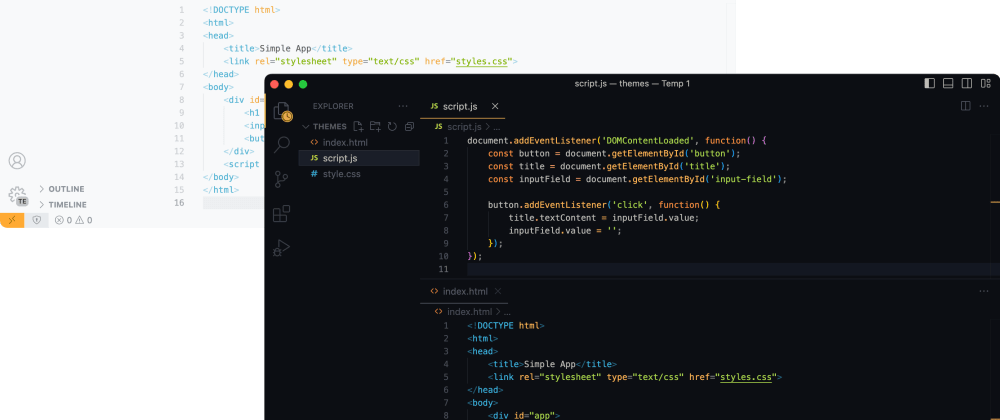Viewport: 1000px width, 420px height.
Task: Open more actions for index.html editor group
Action: (984, 291)
